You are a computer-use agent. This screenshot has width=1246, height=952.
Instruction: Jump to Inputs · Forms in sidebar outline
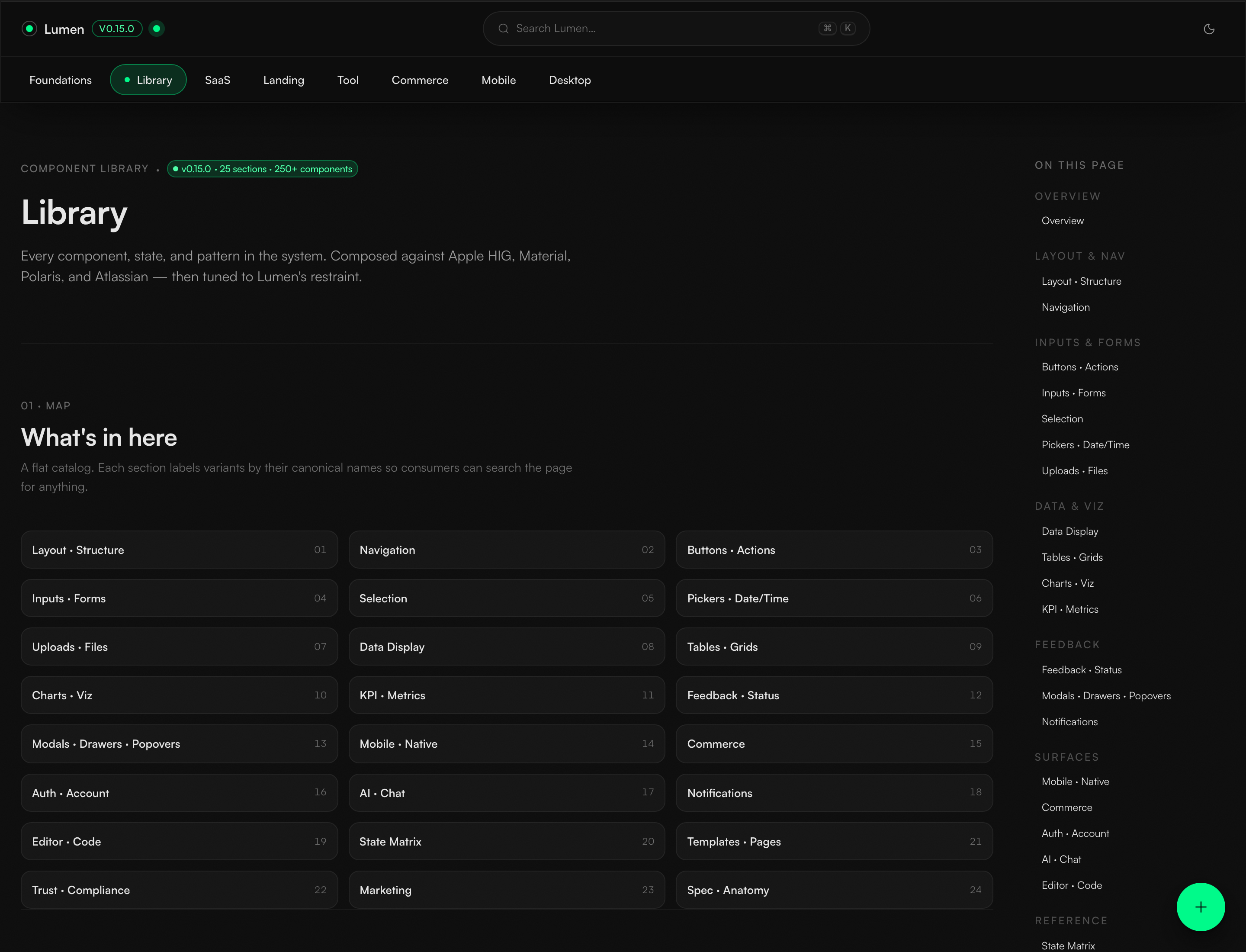[x=1073, y=393]
